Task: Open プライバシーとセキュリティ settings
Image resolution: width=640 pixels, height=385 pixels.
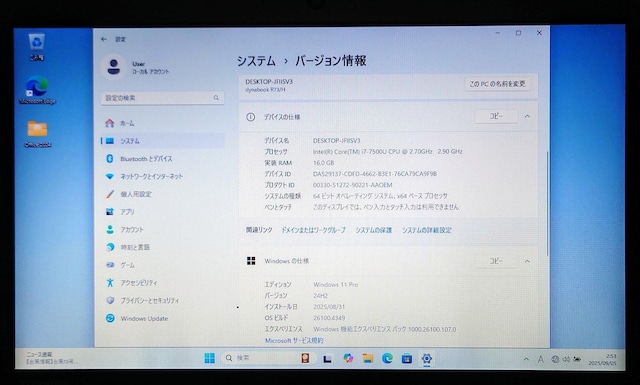Action: (162, 300)
